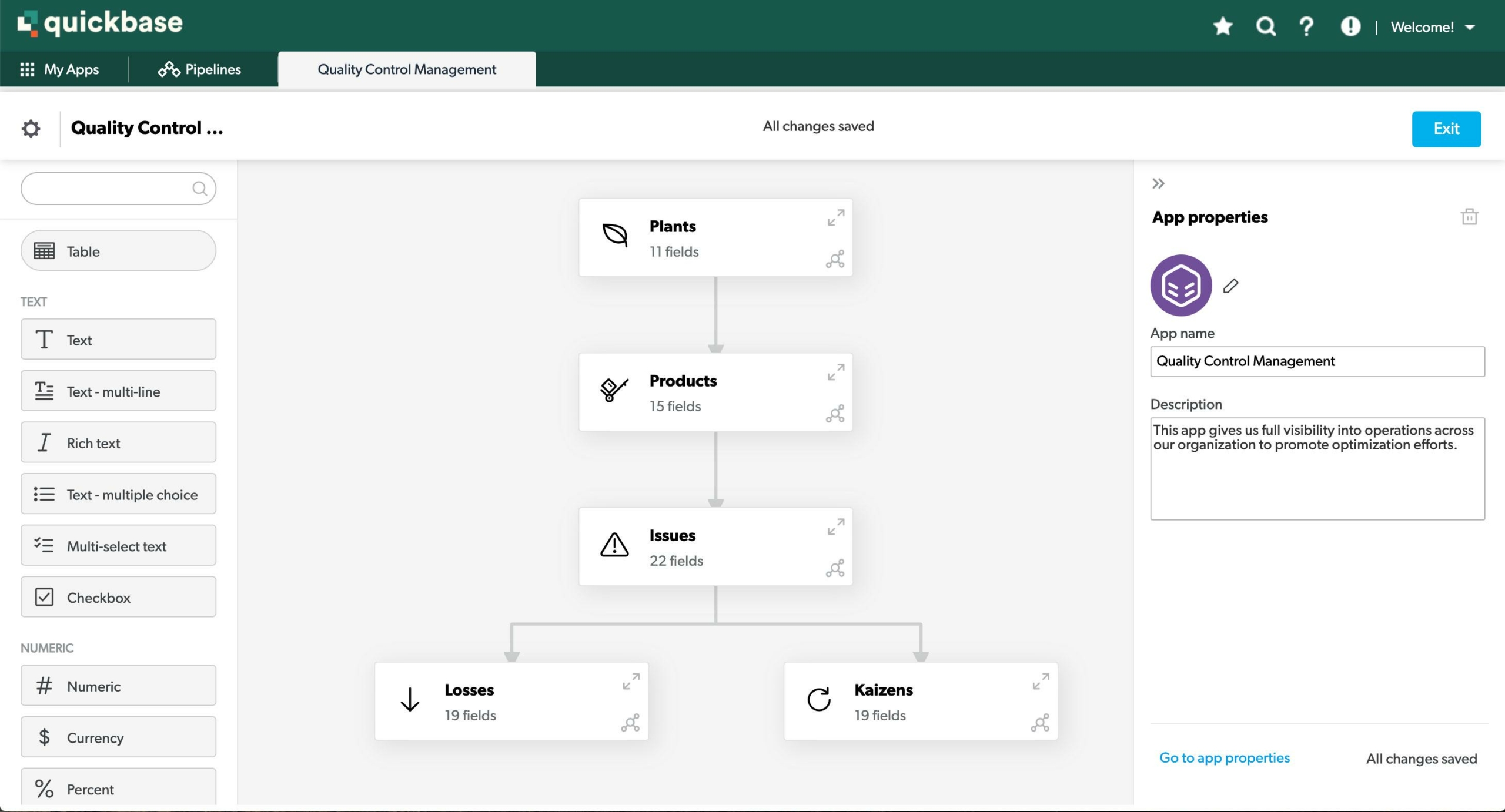
Task: Expand the Issues table card
Action: pos(835,527)
